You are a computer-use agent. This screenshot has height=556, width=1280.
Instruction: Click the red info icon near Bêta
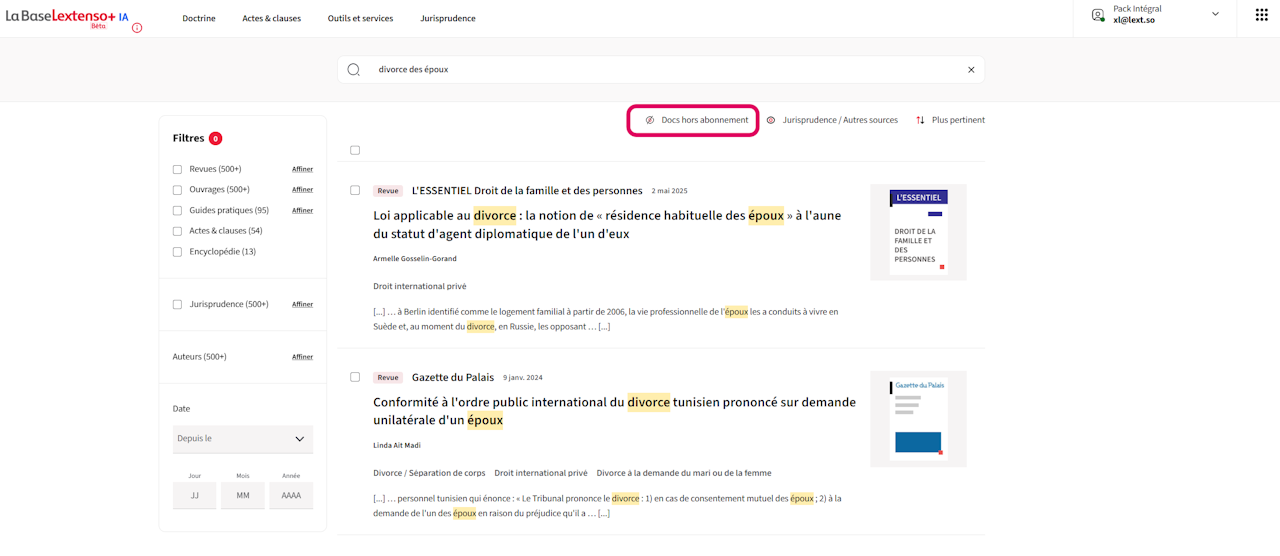(137, 28)
